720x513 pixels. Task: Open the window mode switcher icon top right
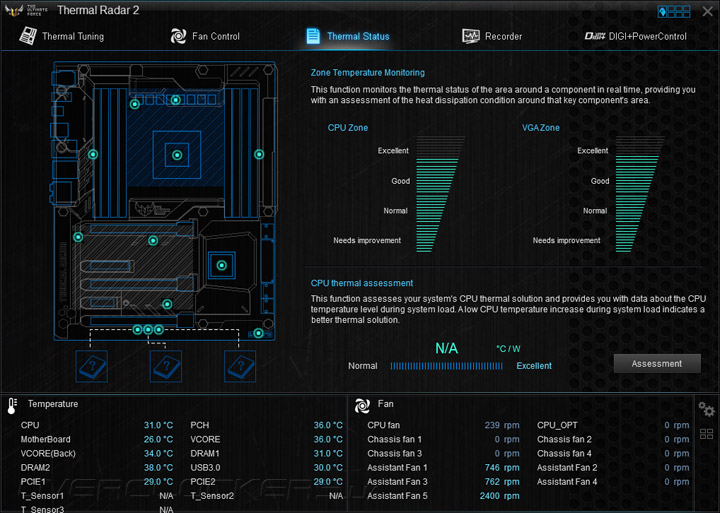(674, 11)
